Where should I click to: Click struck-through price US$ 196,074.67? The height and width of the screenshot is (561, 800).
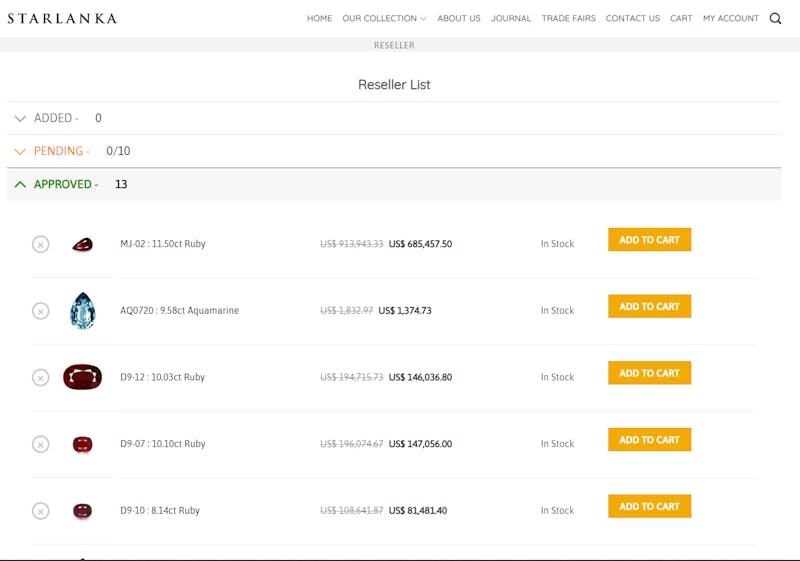(352, 444)
